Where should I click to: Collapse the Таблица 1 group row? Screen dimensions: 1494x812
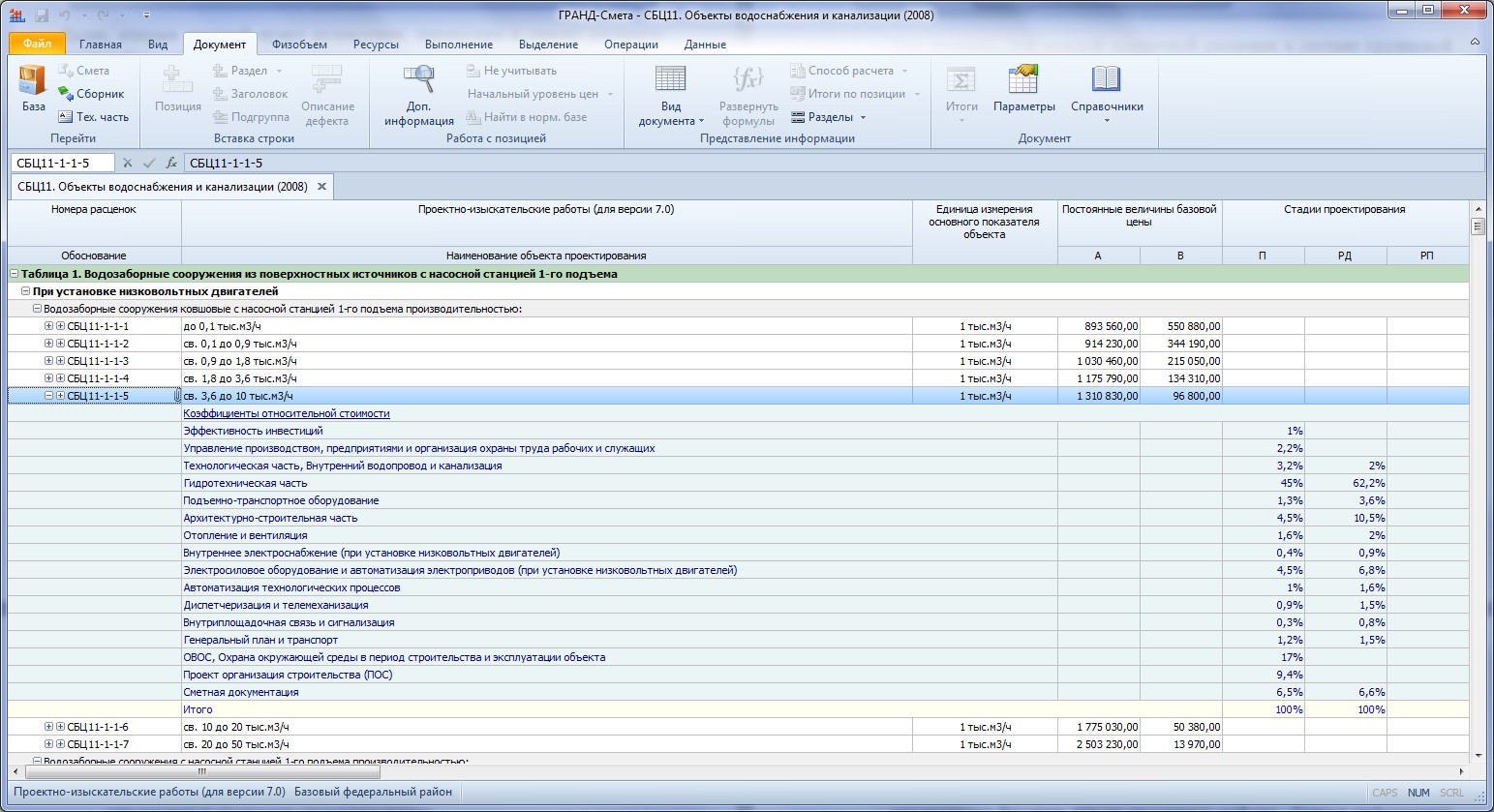15,274
